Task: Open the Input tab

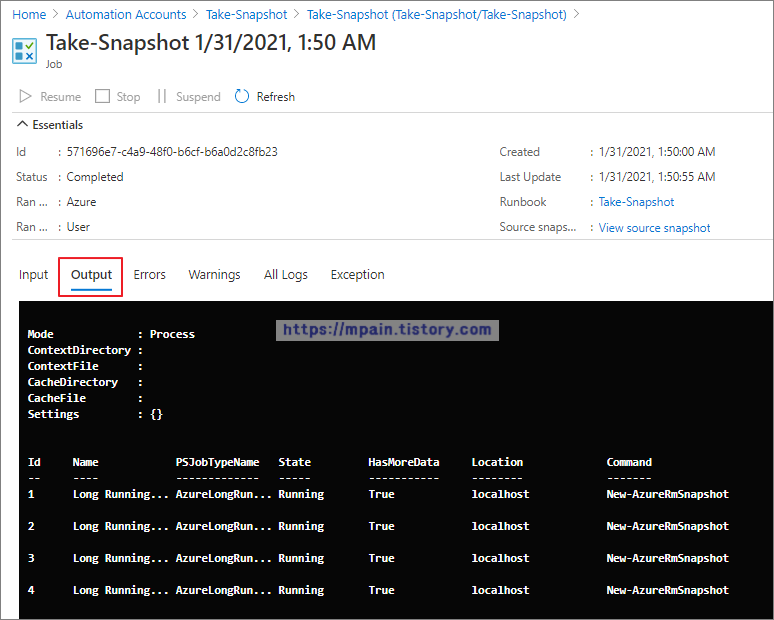Action: (x=34, y=274)
